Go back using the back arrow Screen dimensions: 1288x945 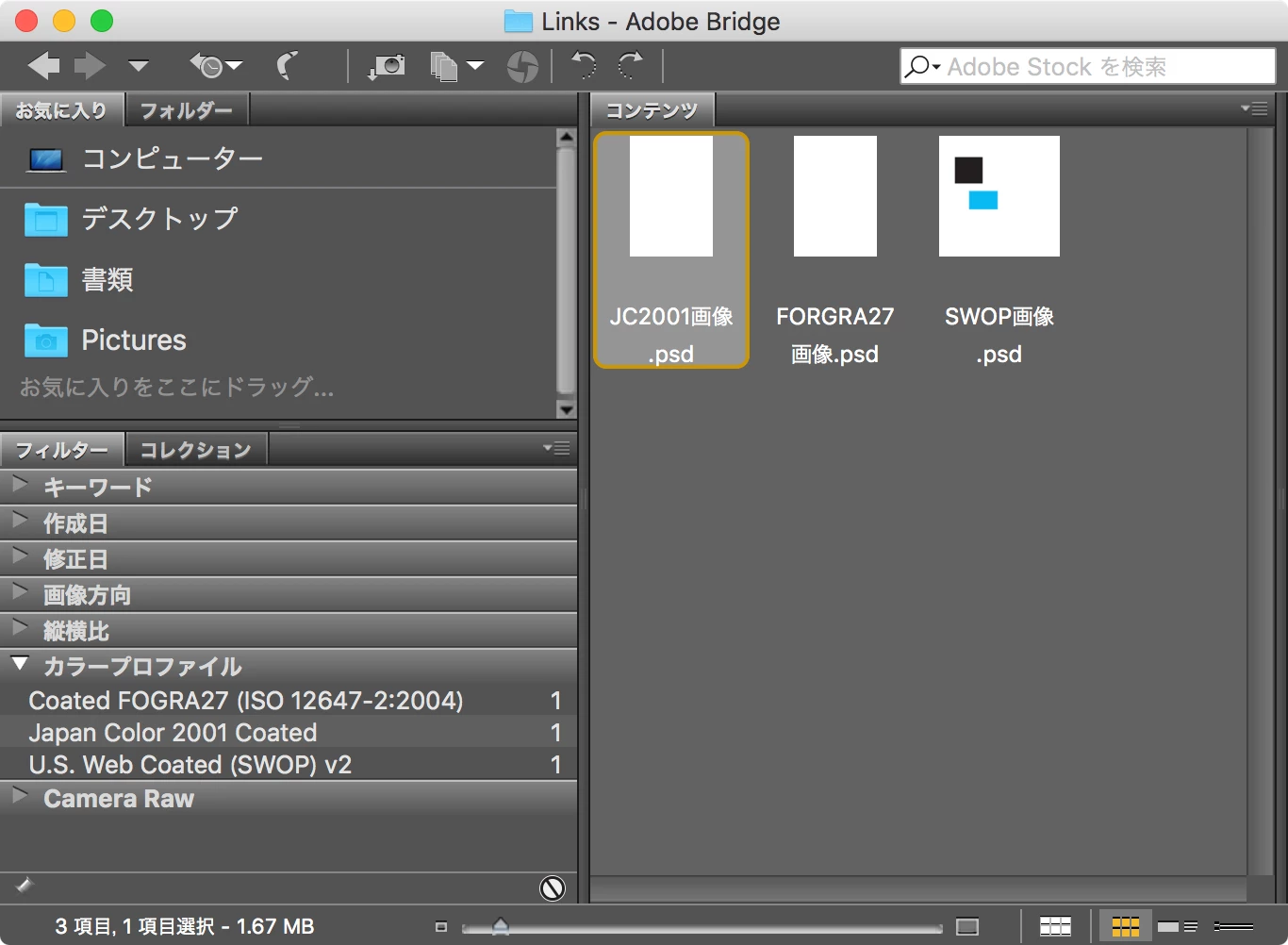pyautogui.click(x=43, y=66)
